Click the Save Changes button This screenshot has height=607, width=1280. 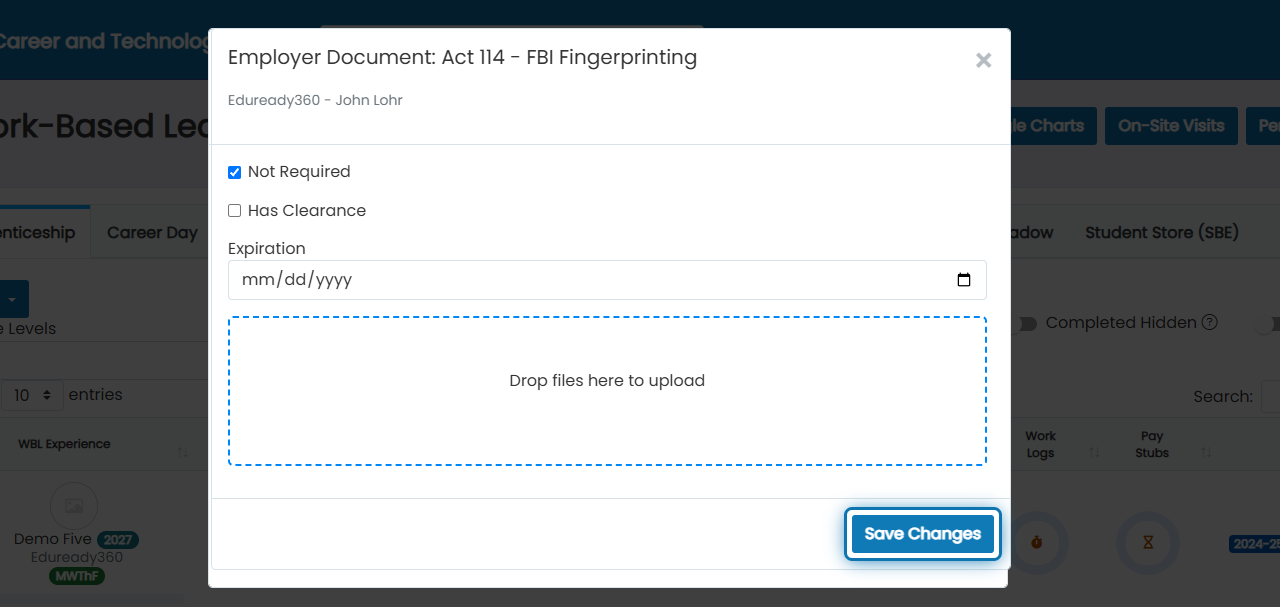(922, 534)
